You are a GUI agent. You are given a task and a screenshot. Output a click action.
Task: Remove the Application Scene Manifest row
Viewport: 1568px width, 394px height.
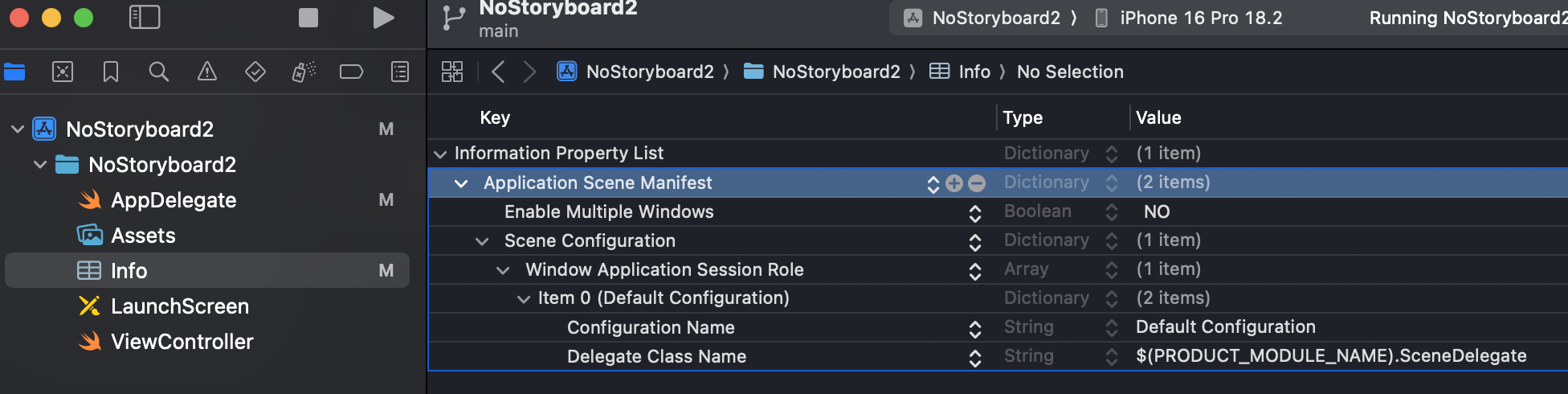tap(977, 183)
